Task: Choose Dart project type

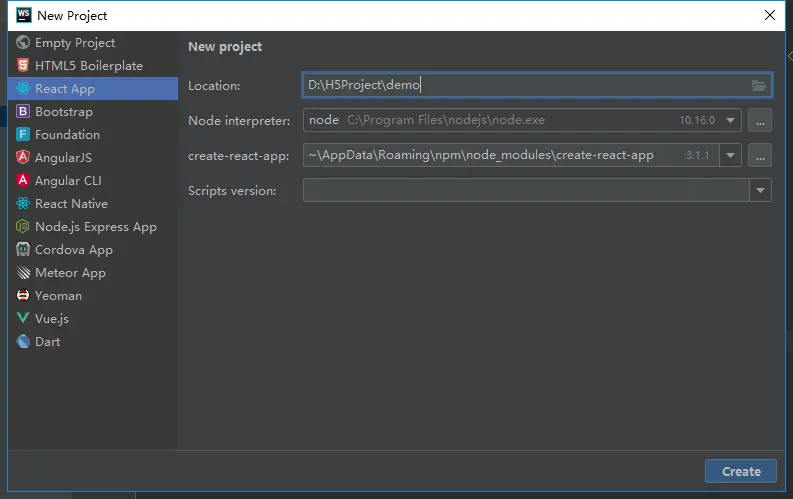Action: coord(93,341)
